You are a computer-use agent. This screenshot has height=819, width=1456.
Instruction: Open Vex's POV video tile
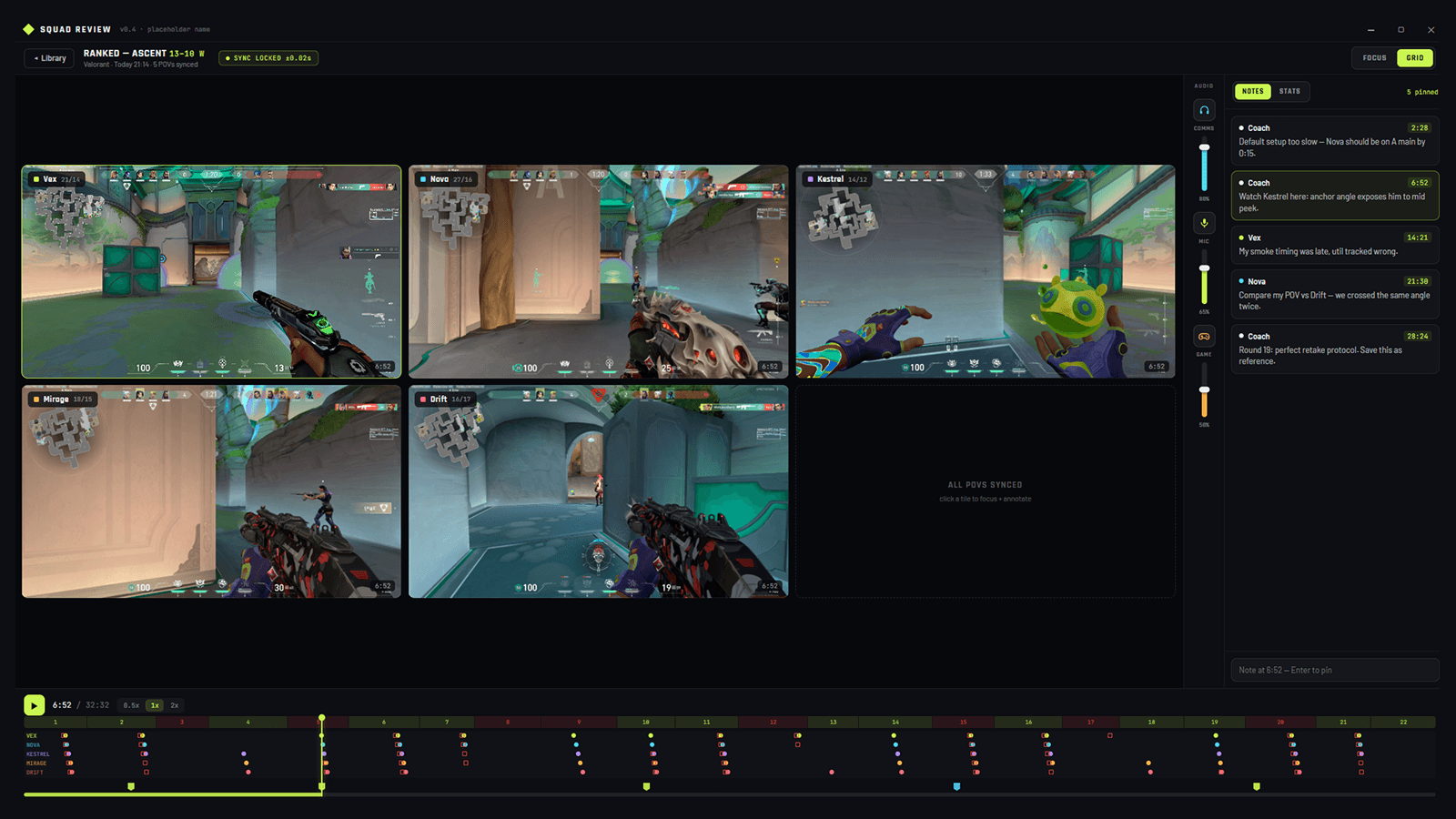(x=211, y=271)
